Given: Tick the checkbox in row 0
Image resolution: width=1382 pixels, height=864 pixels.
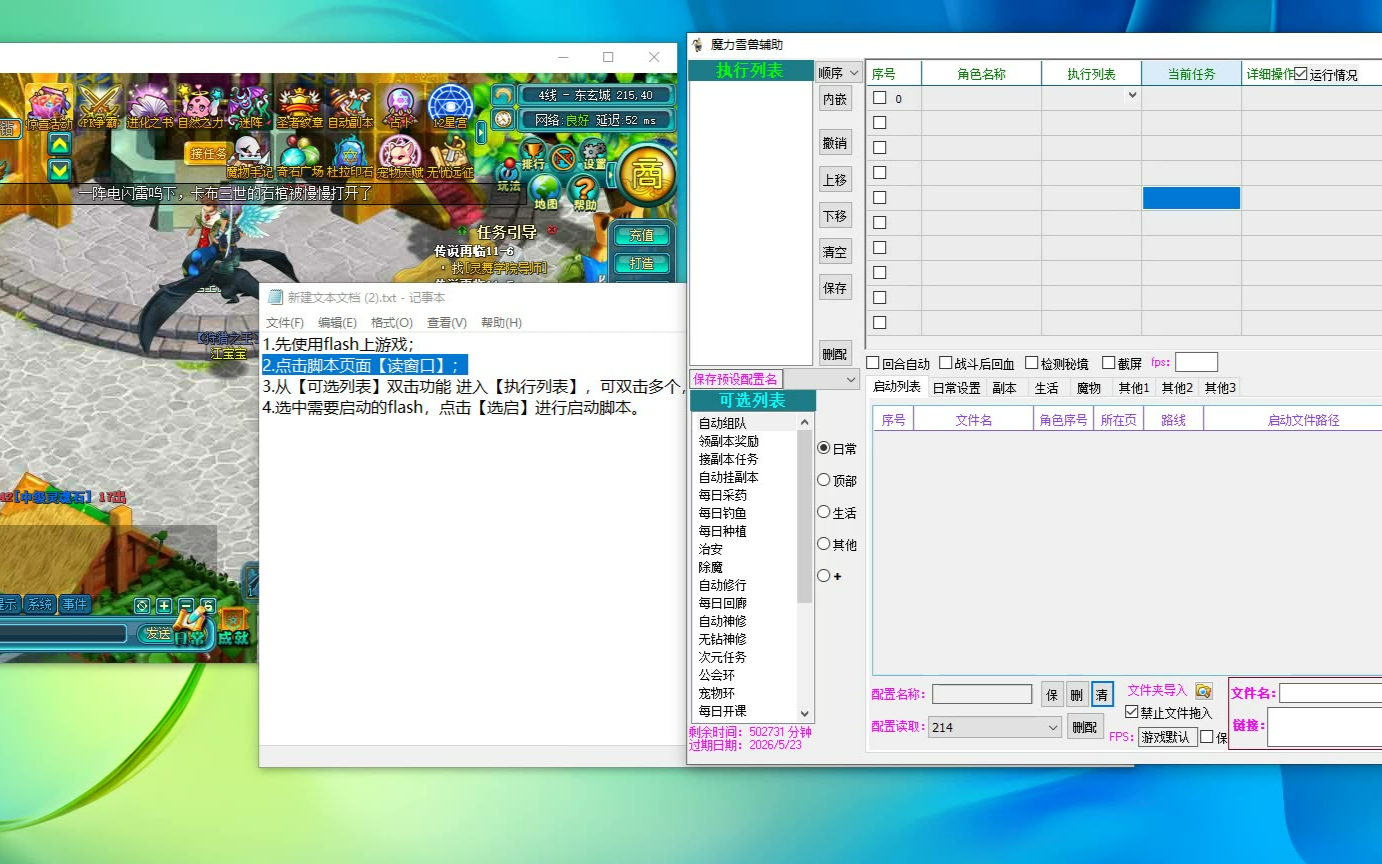Looking at the screenshot, I should (x=880, y=98).
